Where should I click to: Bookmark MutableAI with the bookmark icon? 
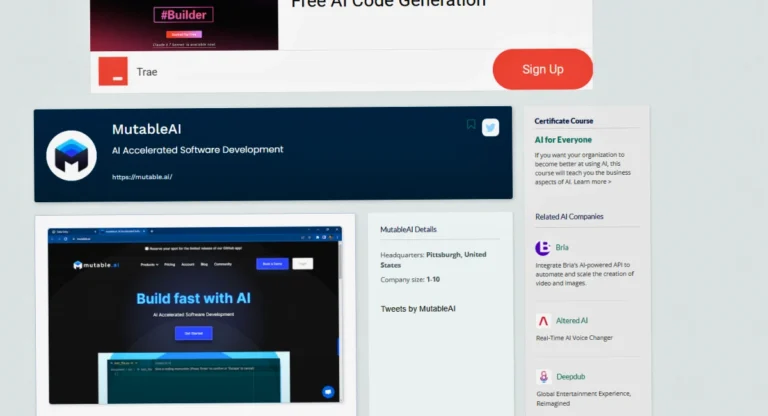click(471, 124)
